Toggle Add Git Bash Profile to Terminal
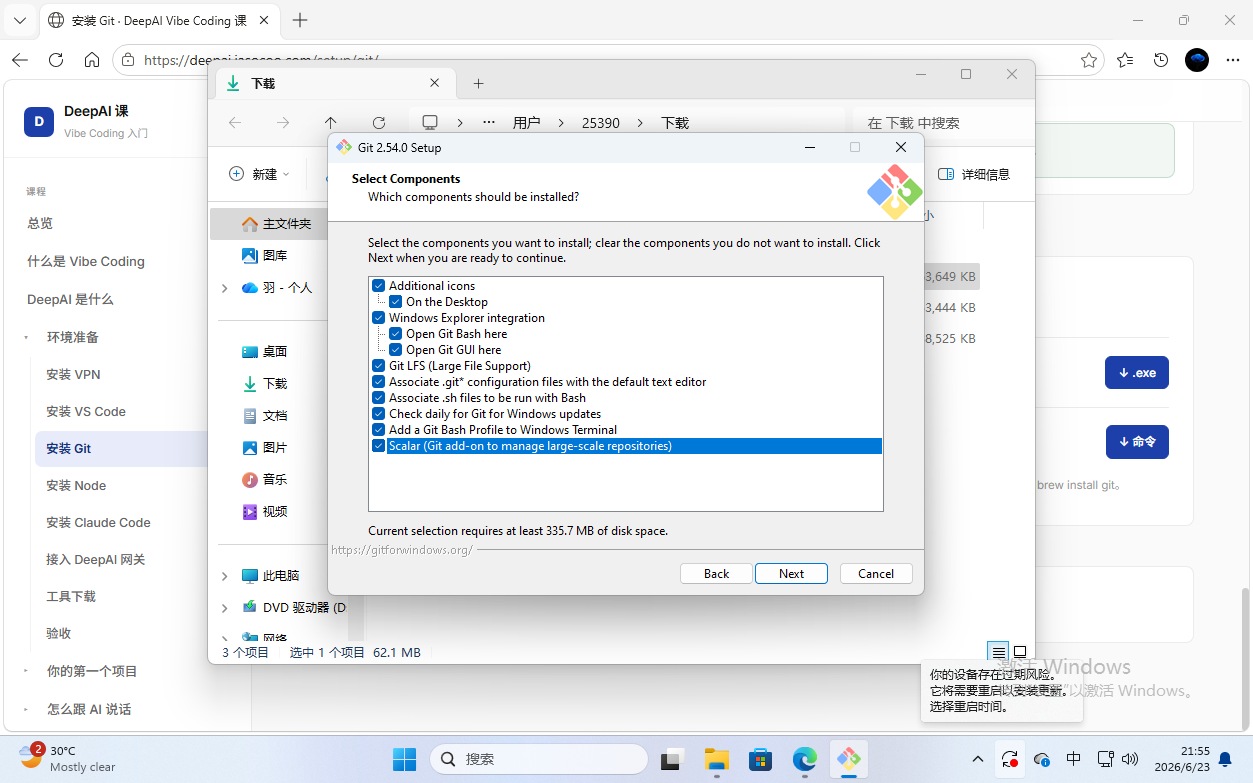Image resolution: width=1253 pixels, height=783 pixels. click(x=379, y=430)
